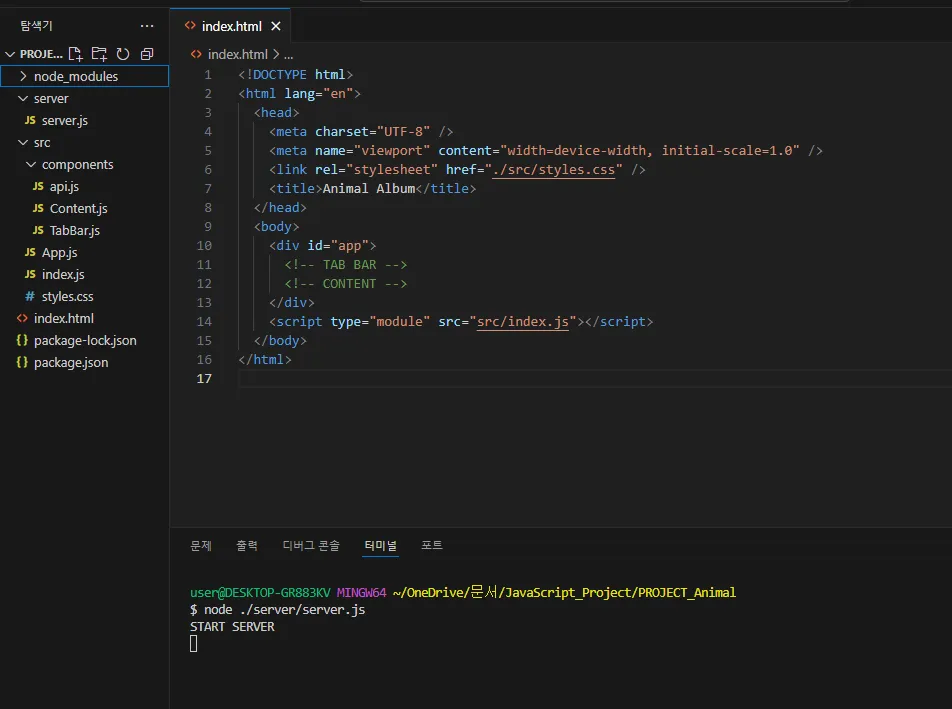Click the 'module' script type value

coord(400,321)
